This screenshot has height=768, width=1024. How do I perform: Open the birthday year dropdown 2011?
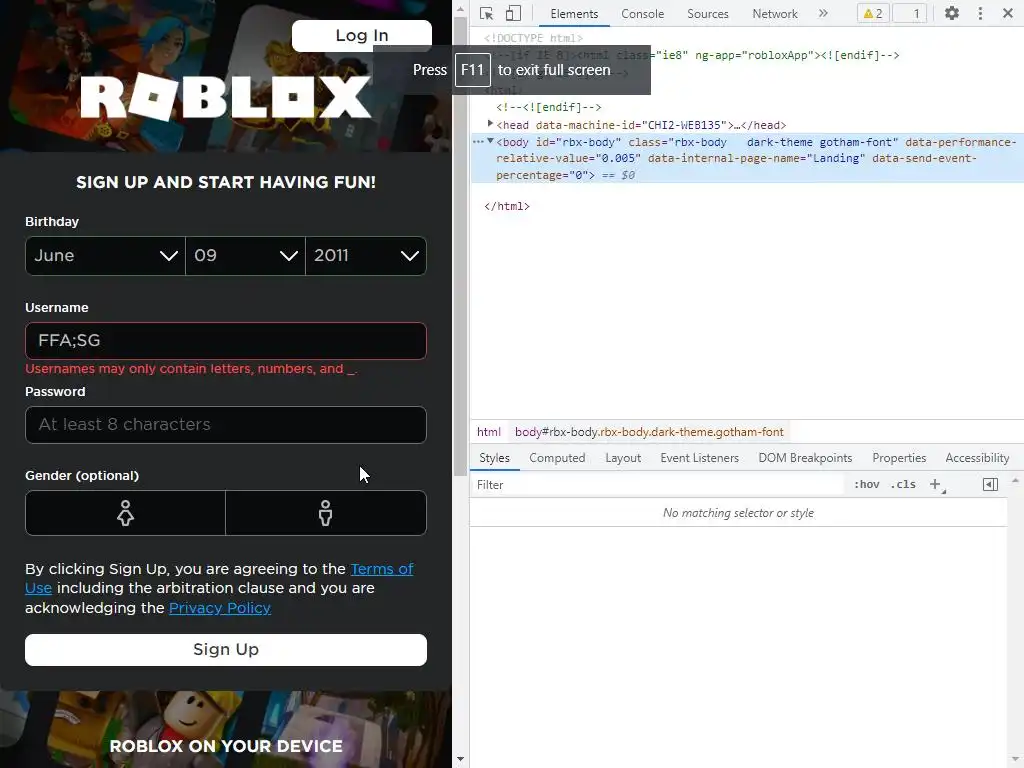[x=366, y=256]
